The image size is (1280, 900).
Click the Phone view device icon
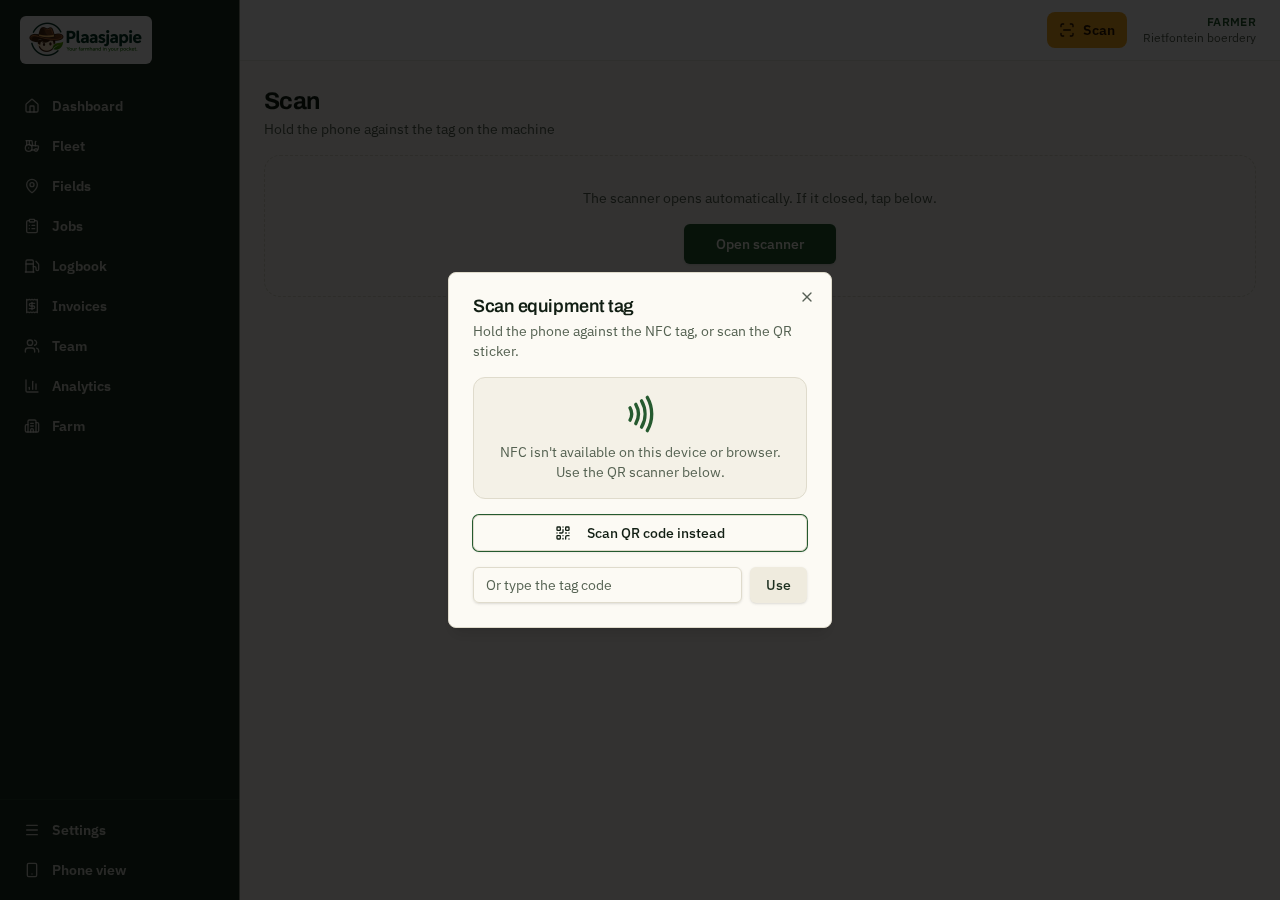click(32, 870)
